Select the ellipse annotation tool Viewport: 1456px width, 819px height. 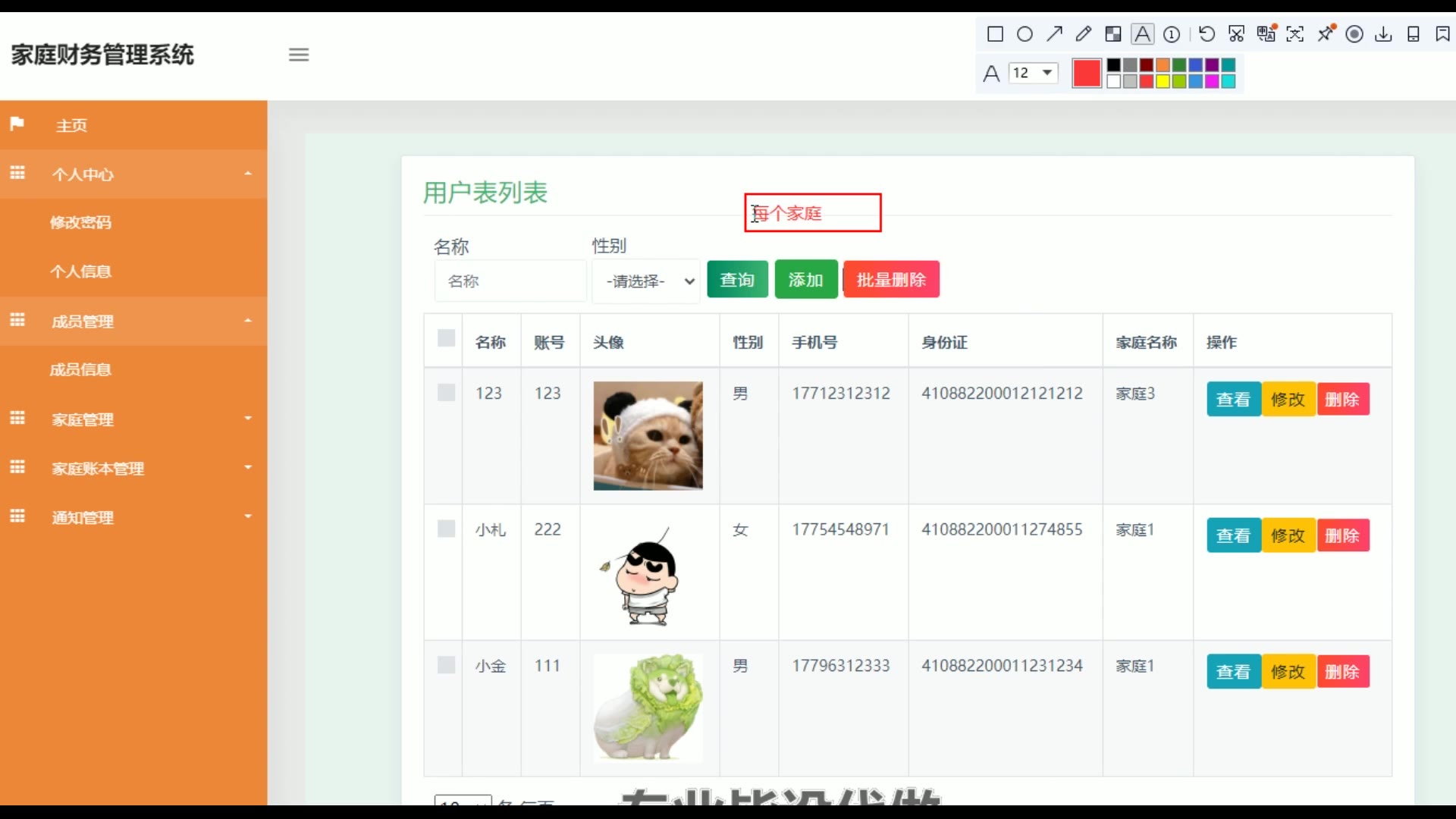[x=1025, y=34]
